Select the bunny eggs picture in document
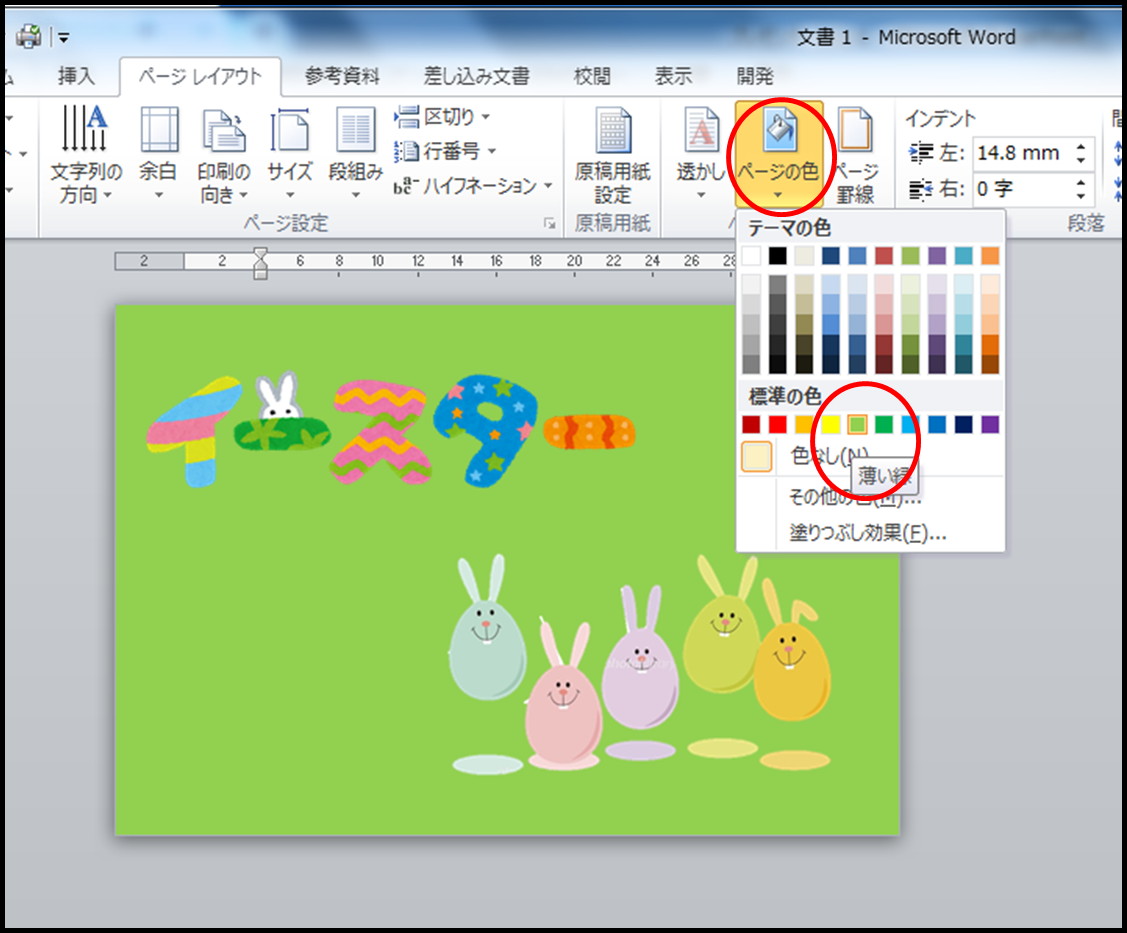This screenshot has height=933, width=1127. click(x=641, y=664)
